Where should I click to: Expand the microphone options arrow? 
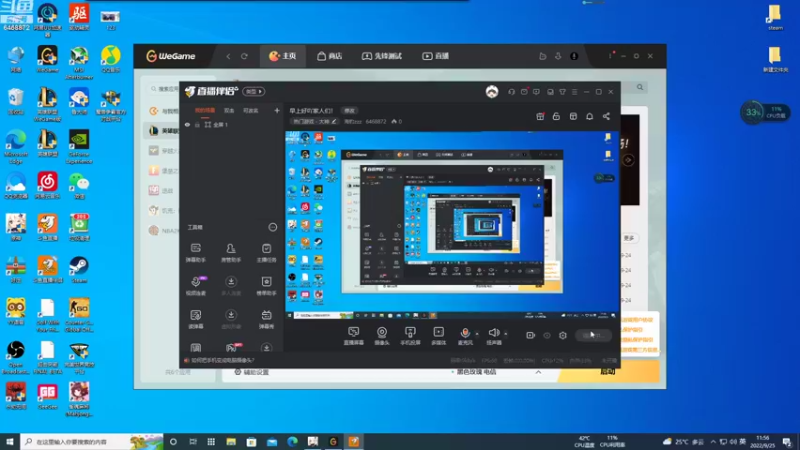pyautogui.click(x=477, y=334)
